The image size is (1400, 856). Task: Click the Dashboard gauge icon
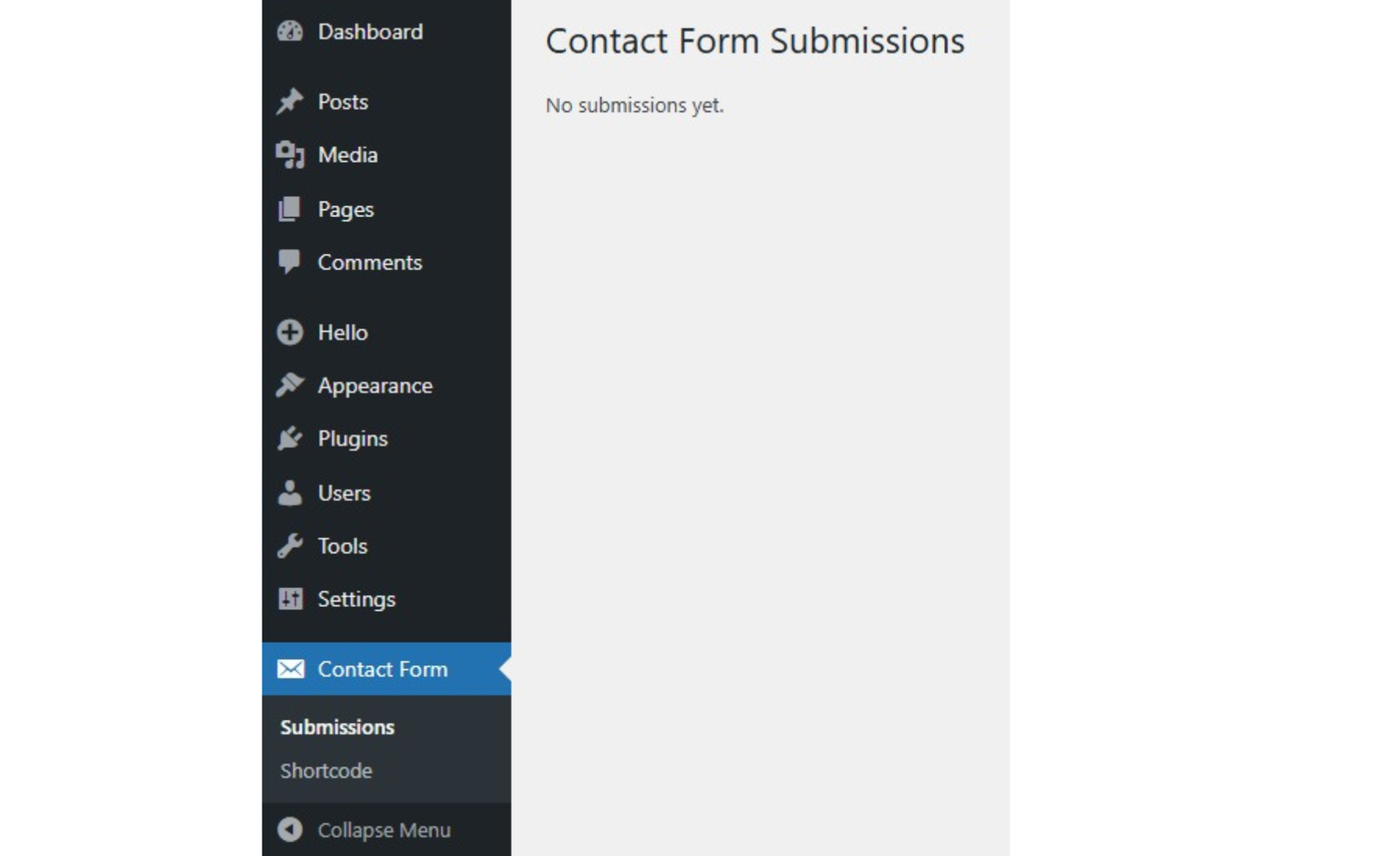(x=290, y=32)
